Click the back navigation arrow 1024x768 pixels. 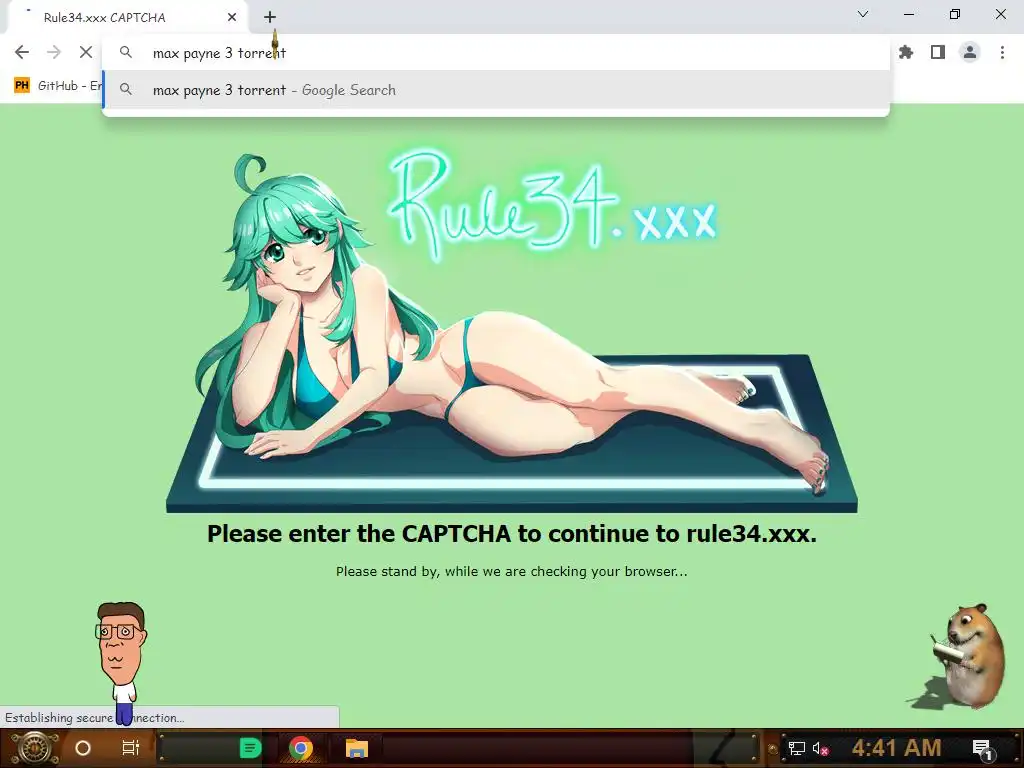tap(22, 52)
